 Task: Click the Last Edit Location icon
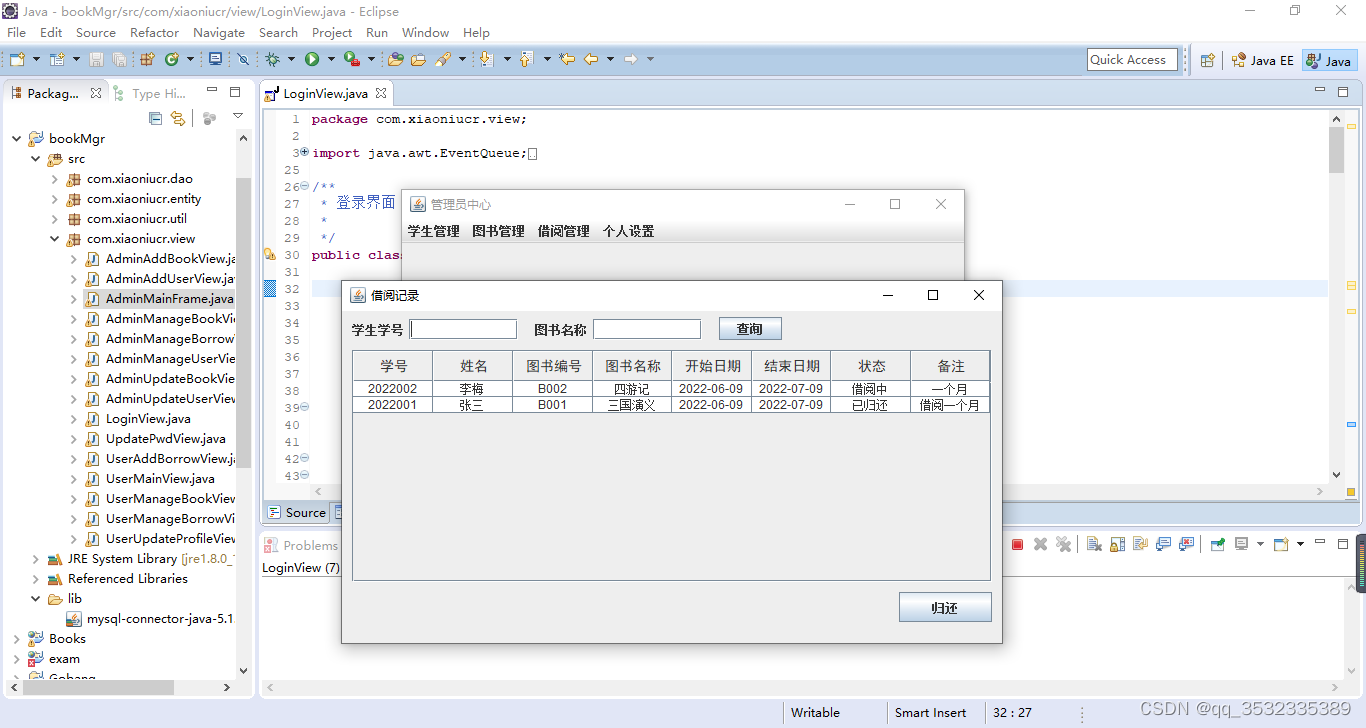[567, 60]
